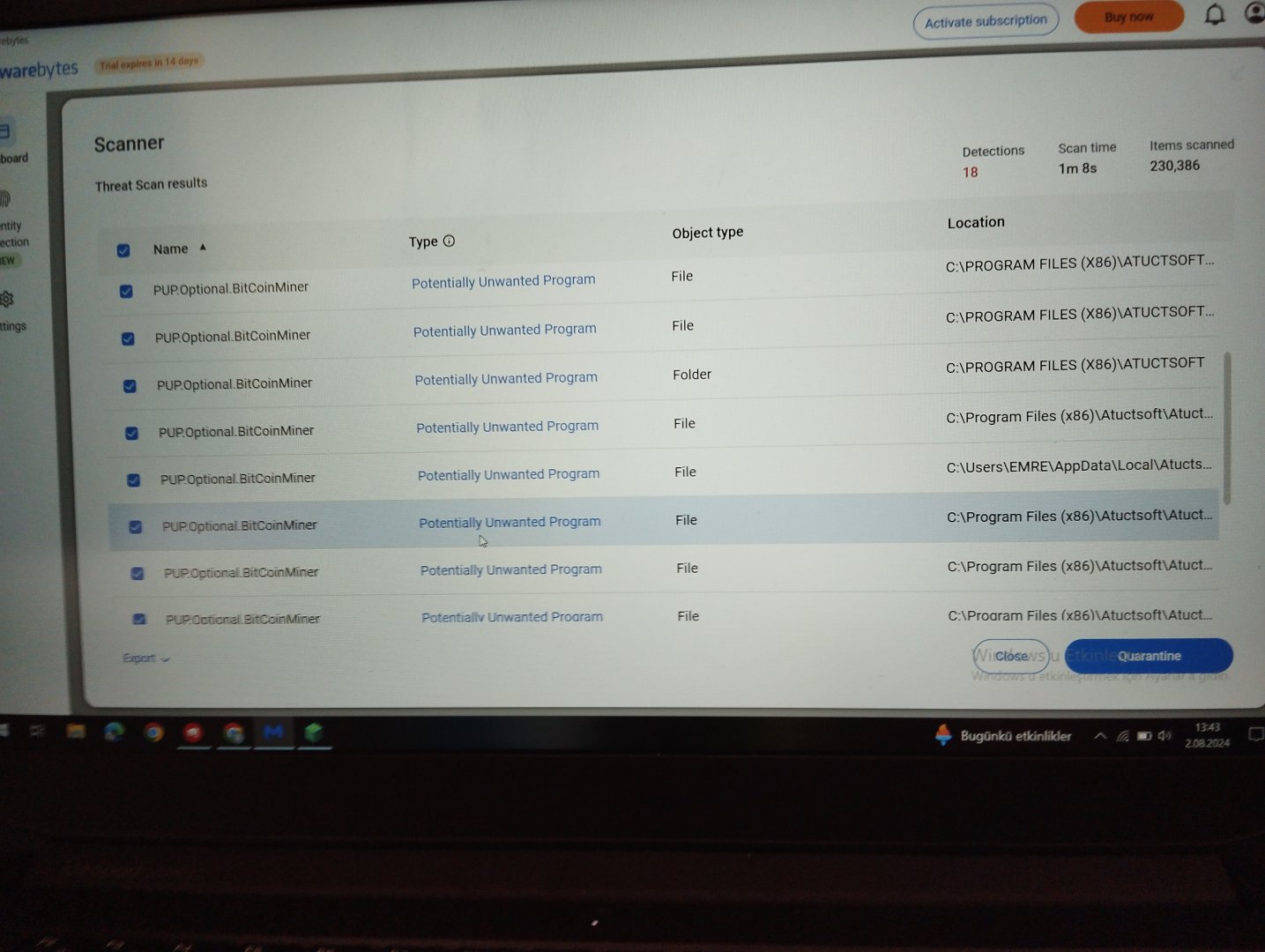Open the Bugünkü etkinlikler taskbar widget
This screenshot has width=1265, height=952.
[x=1003, y=735]
